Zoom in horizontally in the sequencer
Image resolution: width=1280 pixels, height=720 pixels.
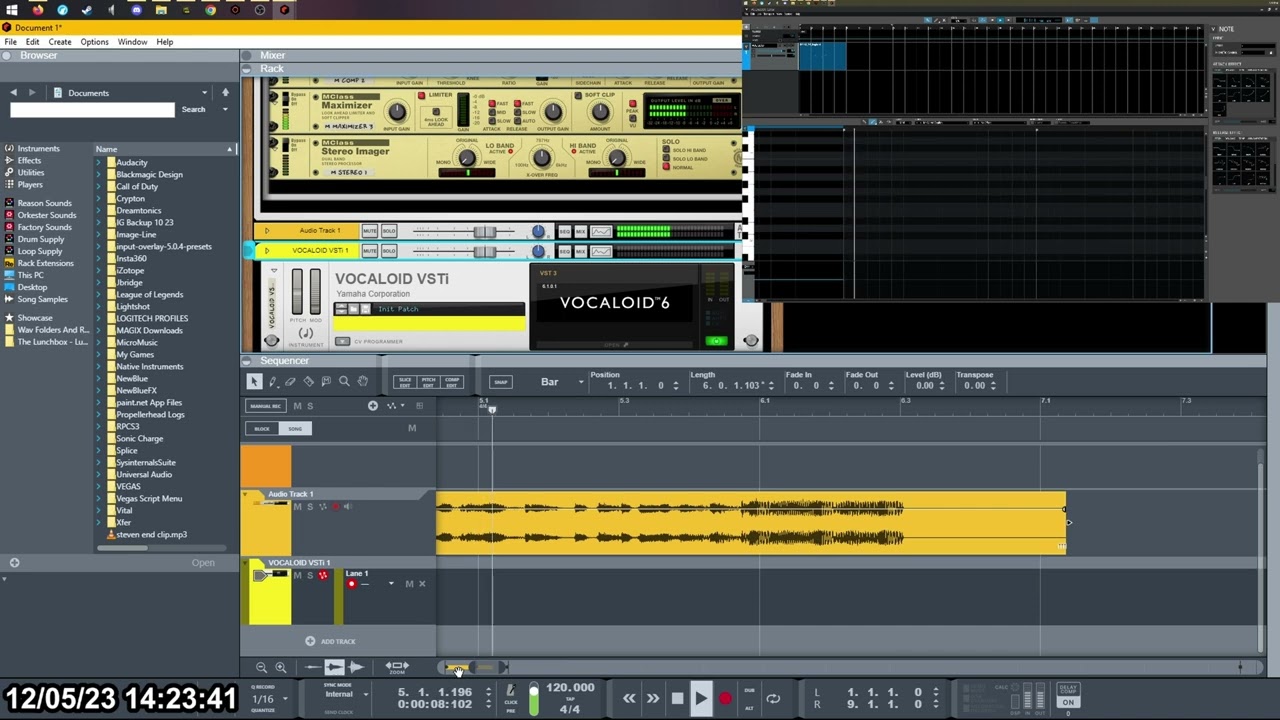280,667
